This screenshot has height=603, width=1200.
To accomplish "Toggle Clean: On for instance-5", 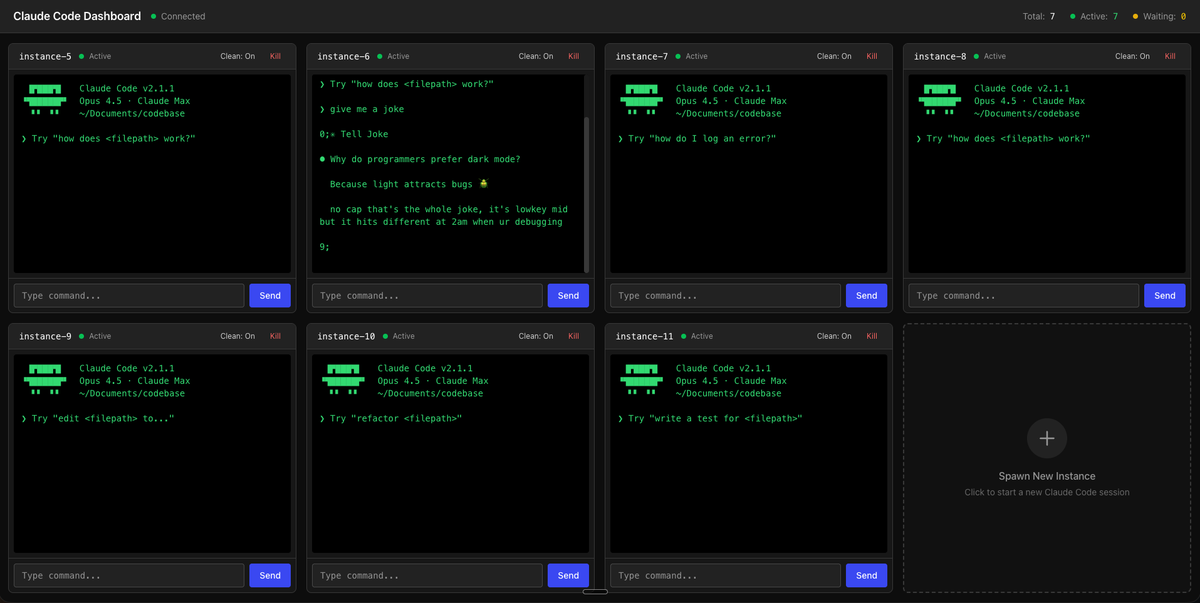I will [x=237, y=56].
